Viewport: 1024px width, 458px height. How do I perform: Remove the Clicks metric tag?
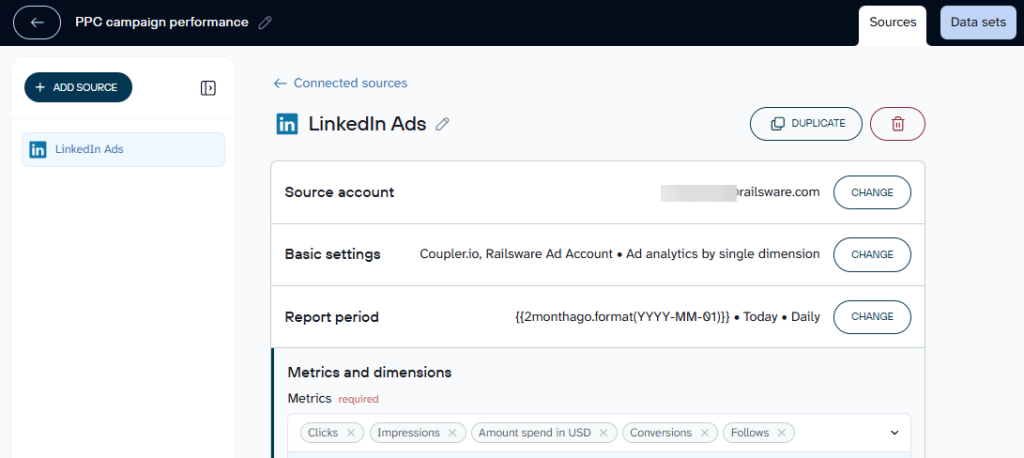351,433
